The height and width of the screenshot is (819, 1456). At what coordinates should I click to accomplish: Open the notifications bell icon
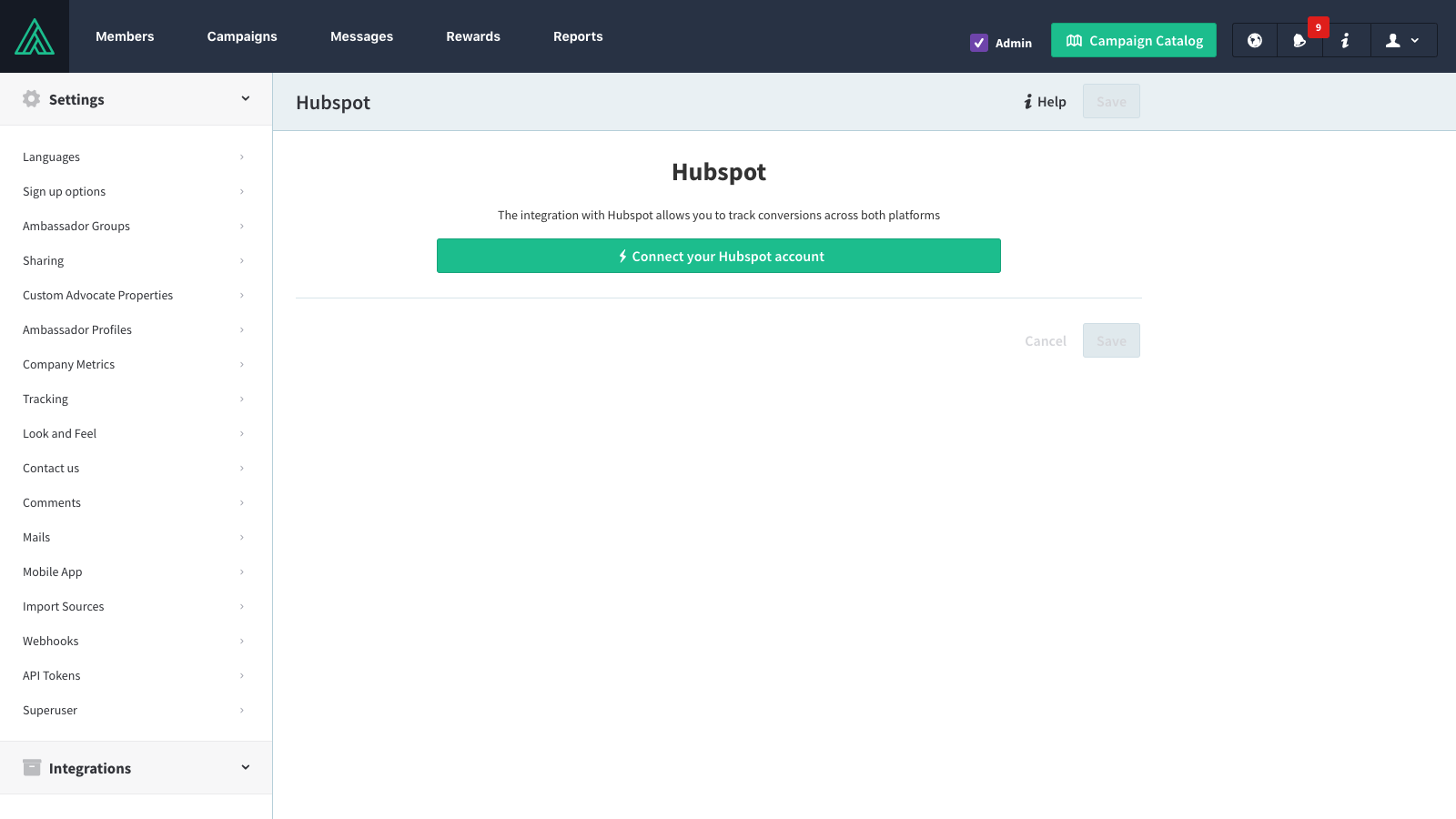1299,41
